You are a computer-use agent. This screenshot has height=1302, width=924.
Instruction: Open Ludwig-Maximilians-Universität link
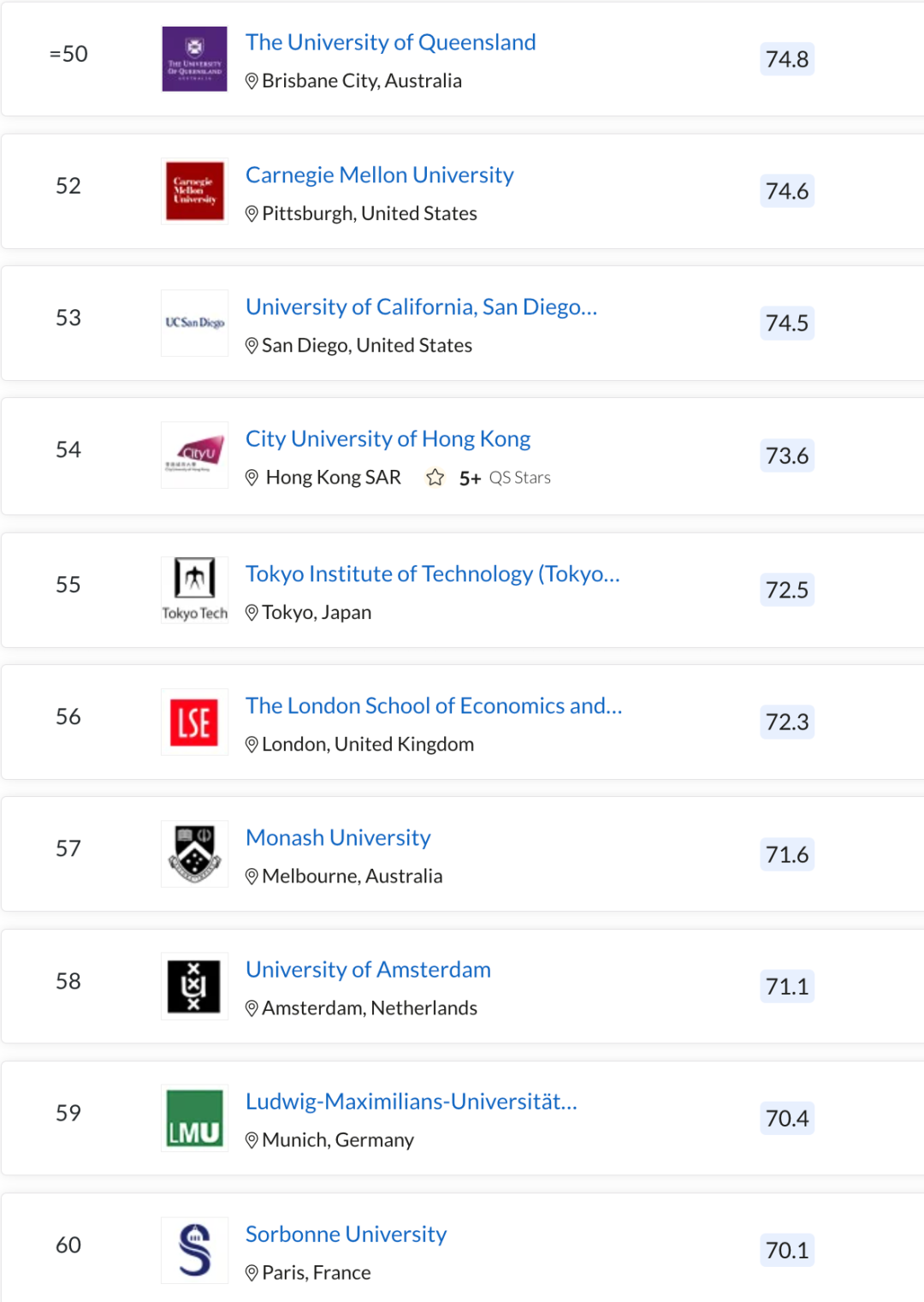tap(411, 1101)
